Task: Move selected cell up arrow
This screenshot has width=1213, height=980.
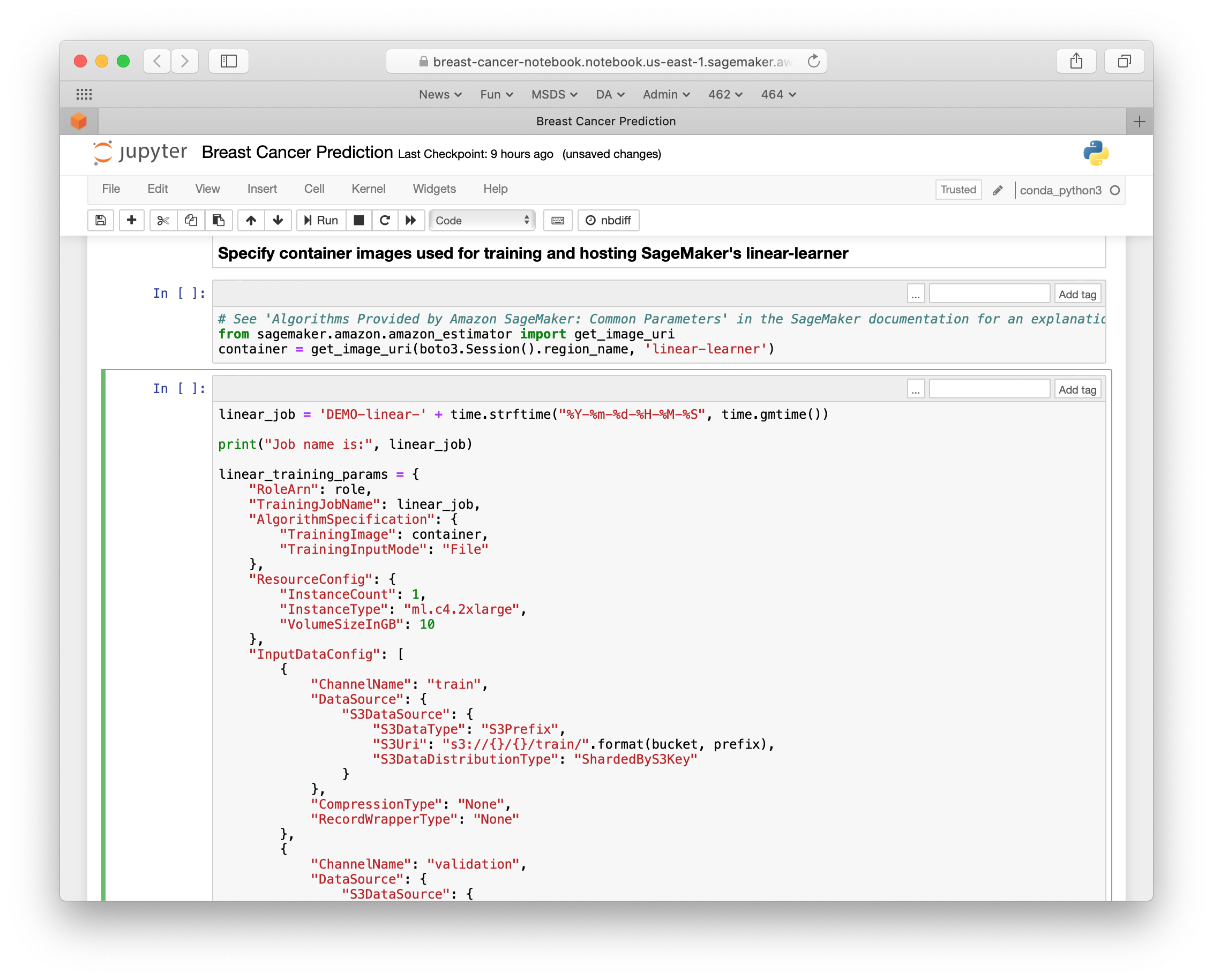Action: point(251,220)
